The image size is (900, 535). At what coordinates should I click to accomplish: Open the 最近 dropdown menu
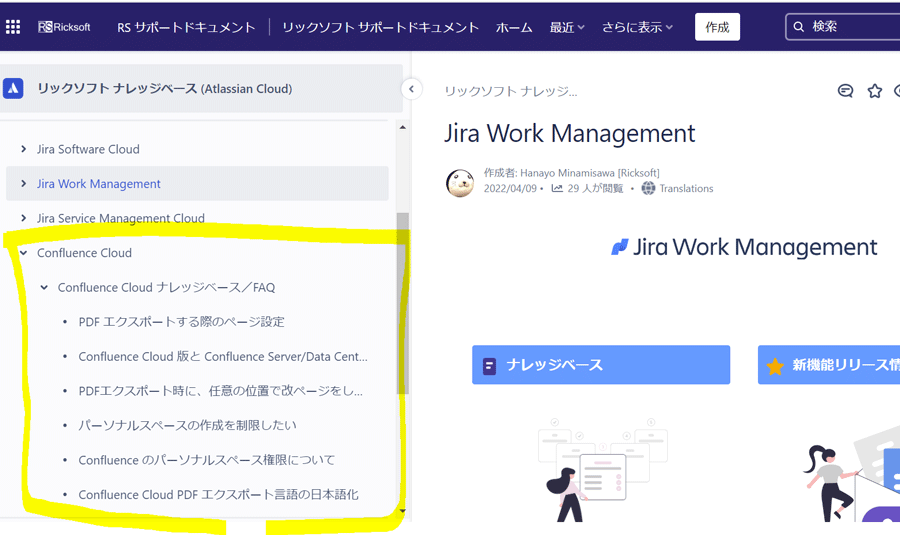point(567,27)
